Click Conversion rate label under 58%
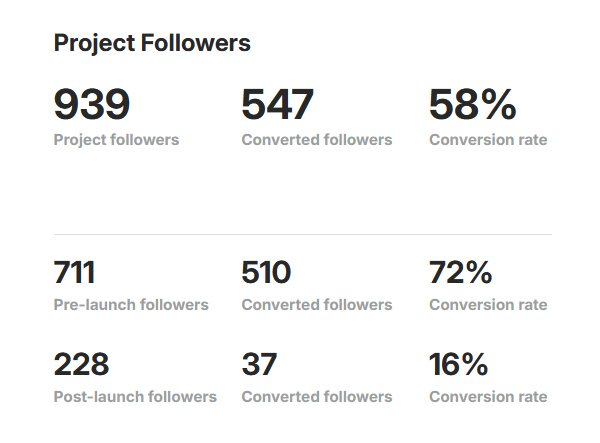Viewport: 600px width, 443px height. pos(488,140)
